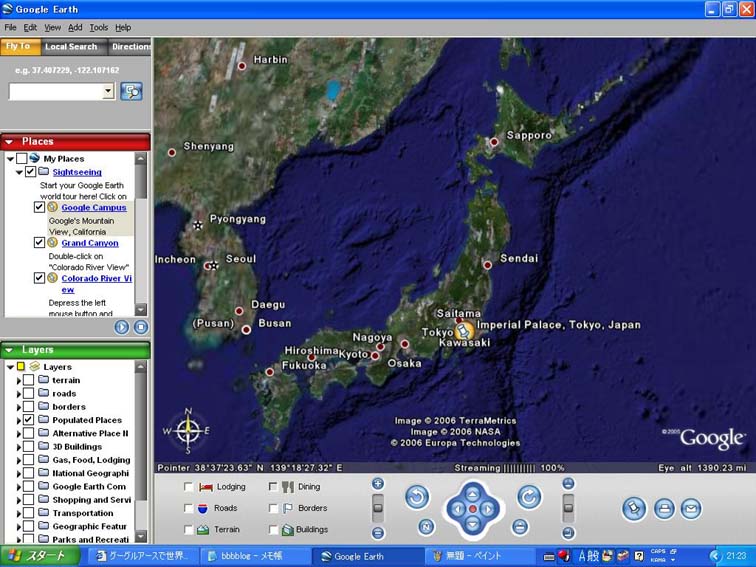Open the Edit menu

[30, 27]
